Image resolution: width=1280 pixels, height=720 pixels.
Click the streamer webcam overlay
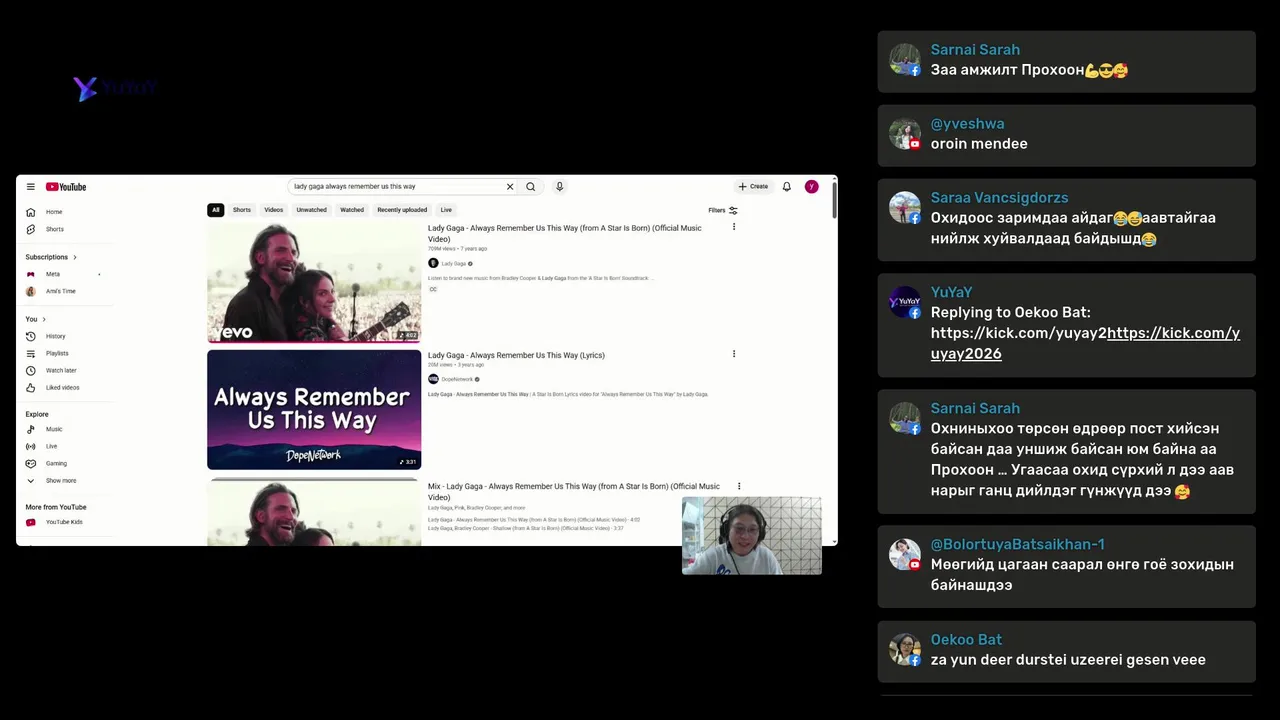coord(752,535)
